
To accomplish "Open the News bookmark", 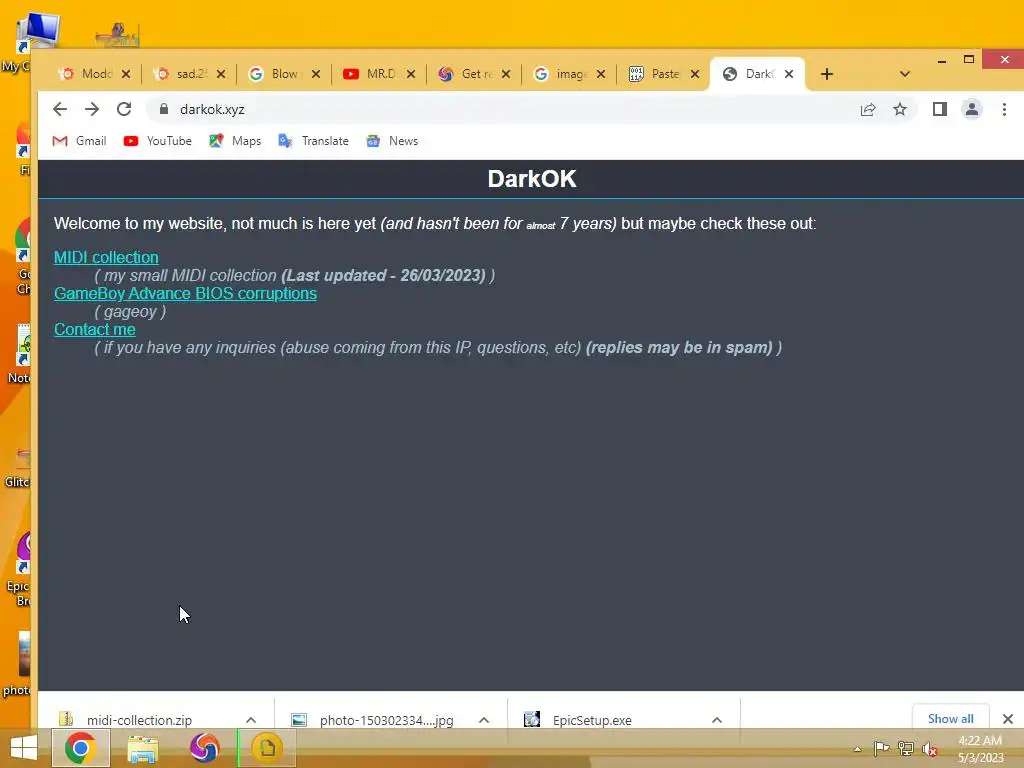I will coord(392,141).
